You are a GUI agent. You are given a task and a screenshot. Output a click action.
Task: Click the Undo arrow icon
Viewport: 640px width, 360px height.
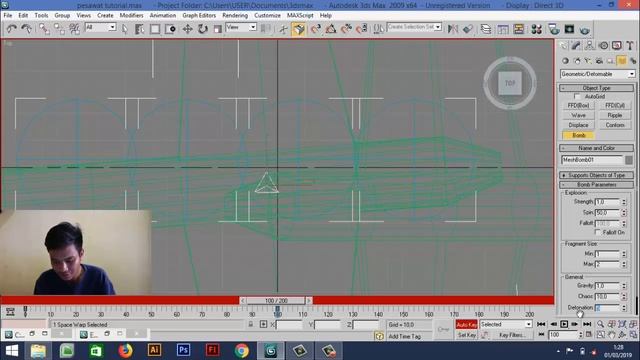tap(11, 29)
